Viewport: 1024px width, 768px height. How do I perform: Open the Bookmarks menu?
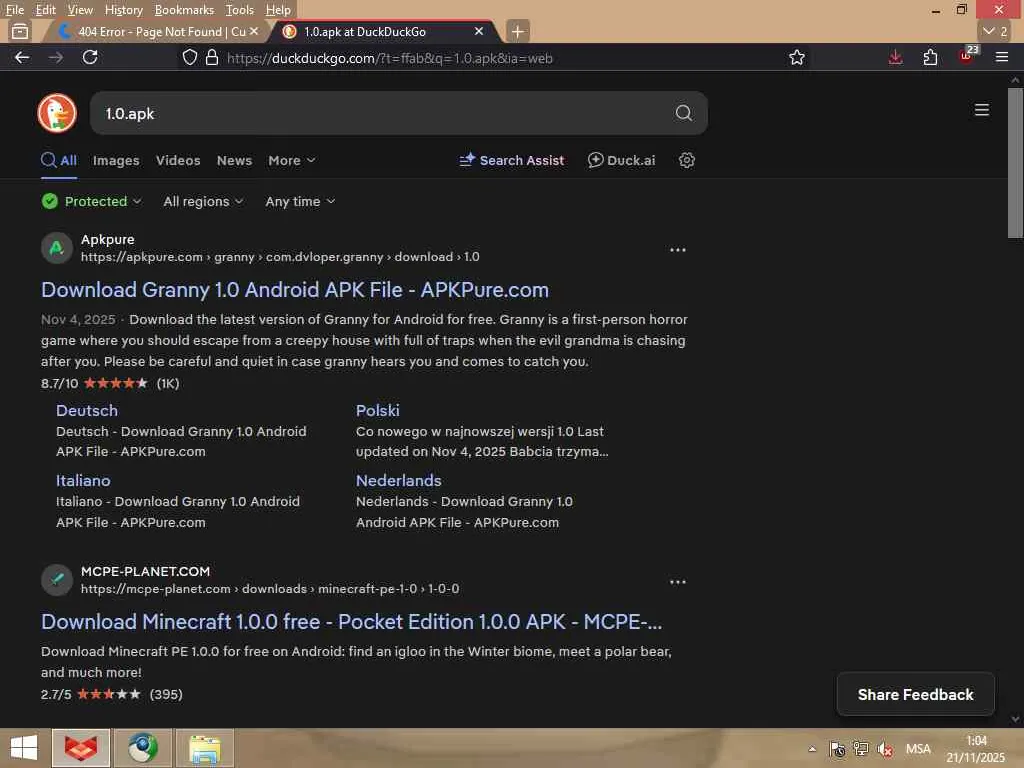coord(184,10)
